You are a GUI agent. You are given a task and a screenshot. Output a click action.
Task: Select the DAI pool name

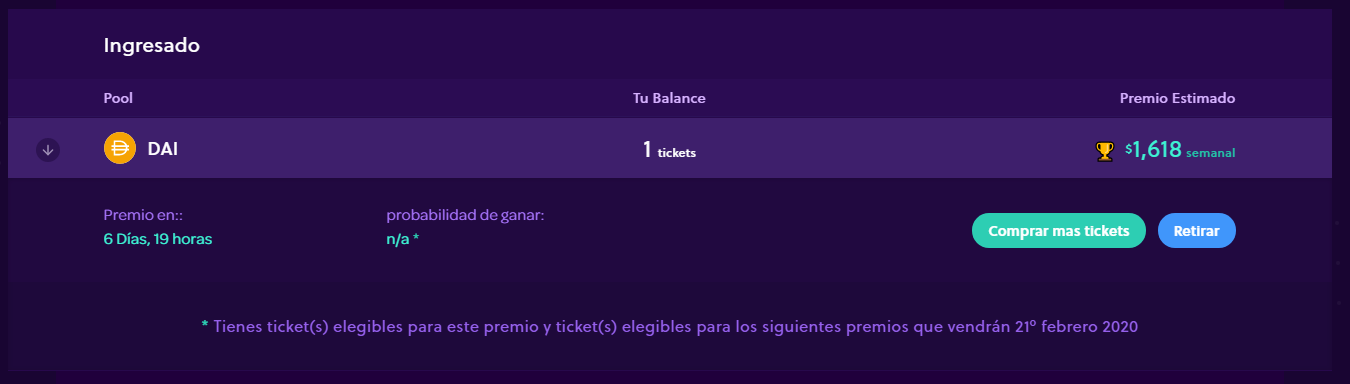[x=163, y=149]
